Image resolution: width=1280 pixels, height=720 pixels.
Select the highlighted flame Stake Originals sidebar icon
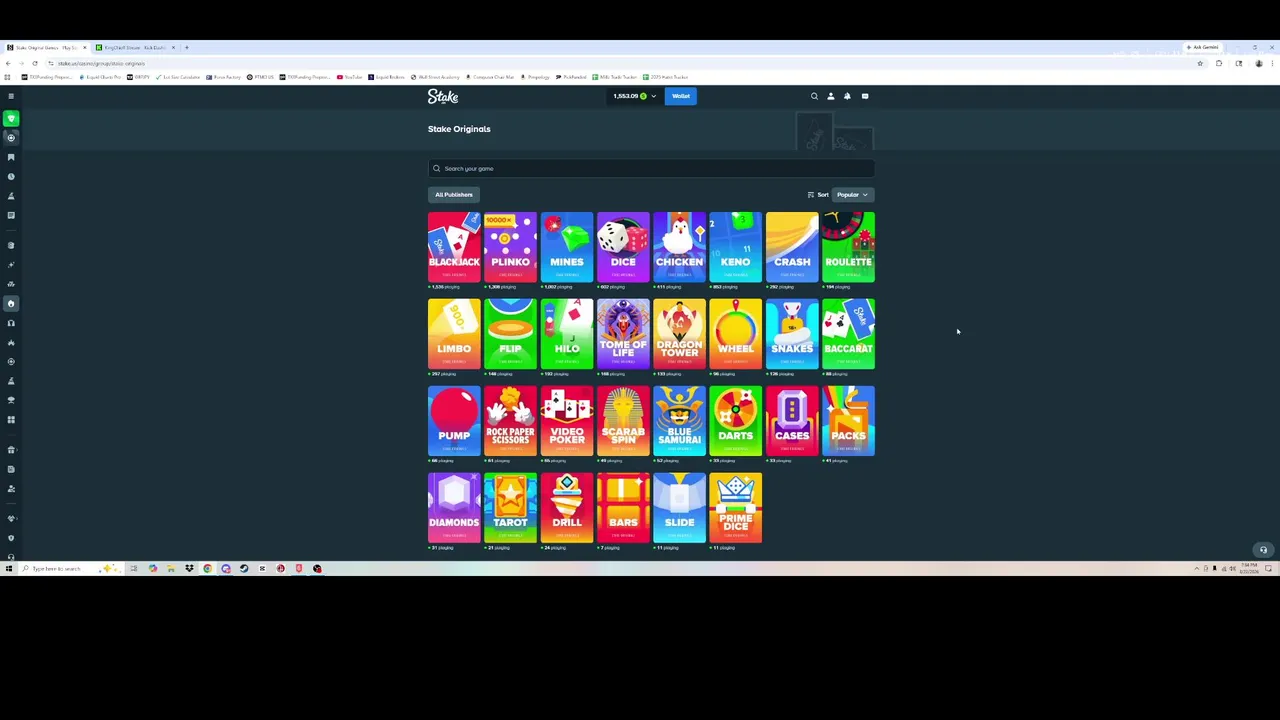click(11, 303)
